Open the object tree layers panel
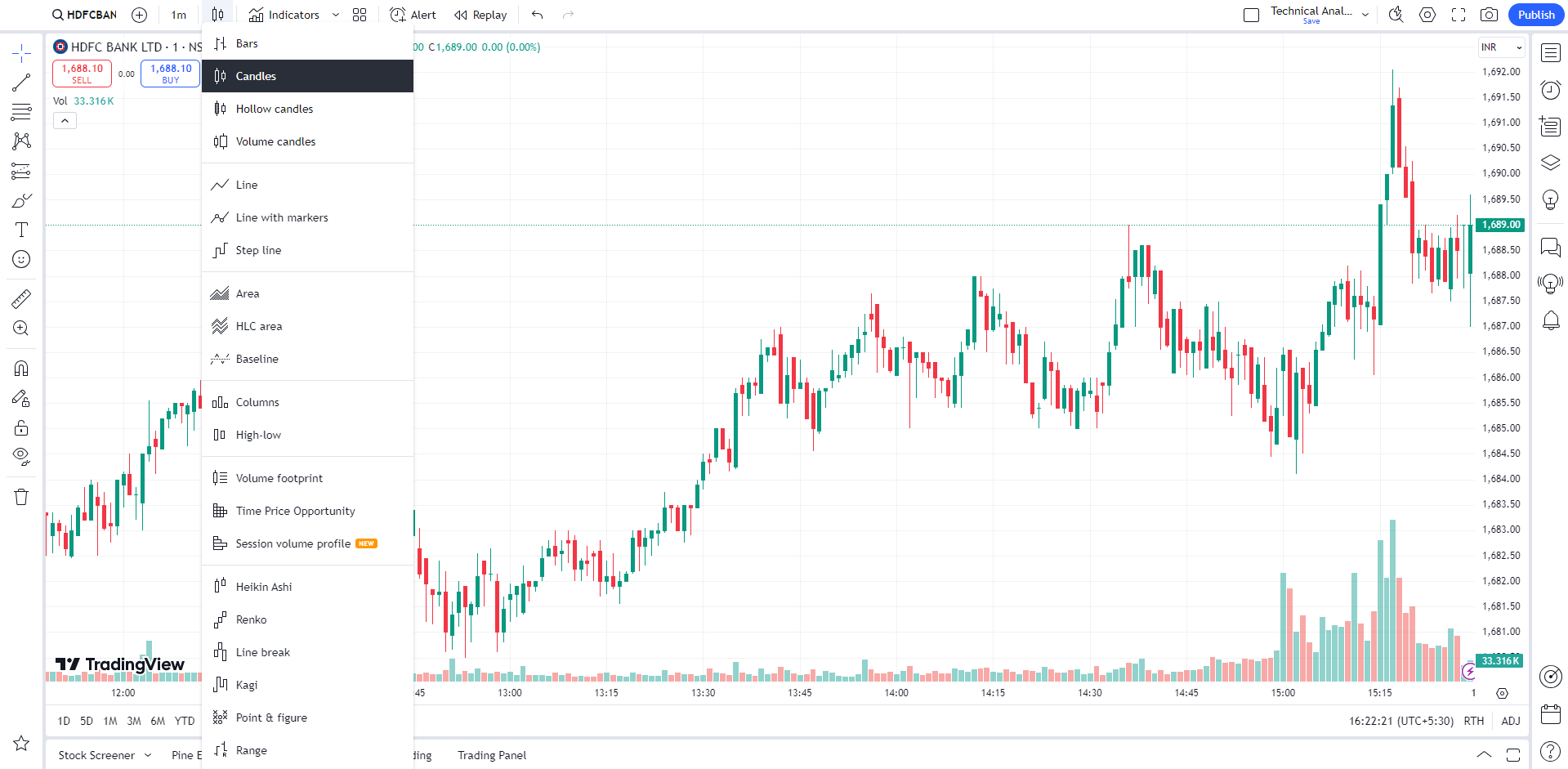The height and width of the screenshot is (769, 1568). [x=1550, y=163]
